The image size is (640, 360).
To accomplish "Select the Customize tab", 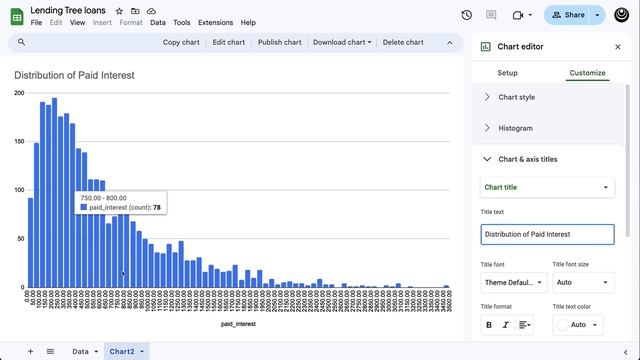I will click(587, 73).
